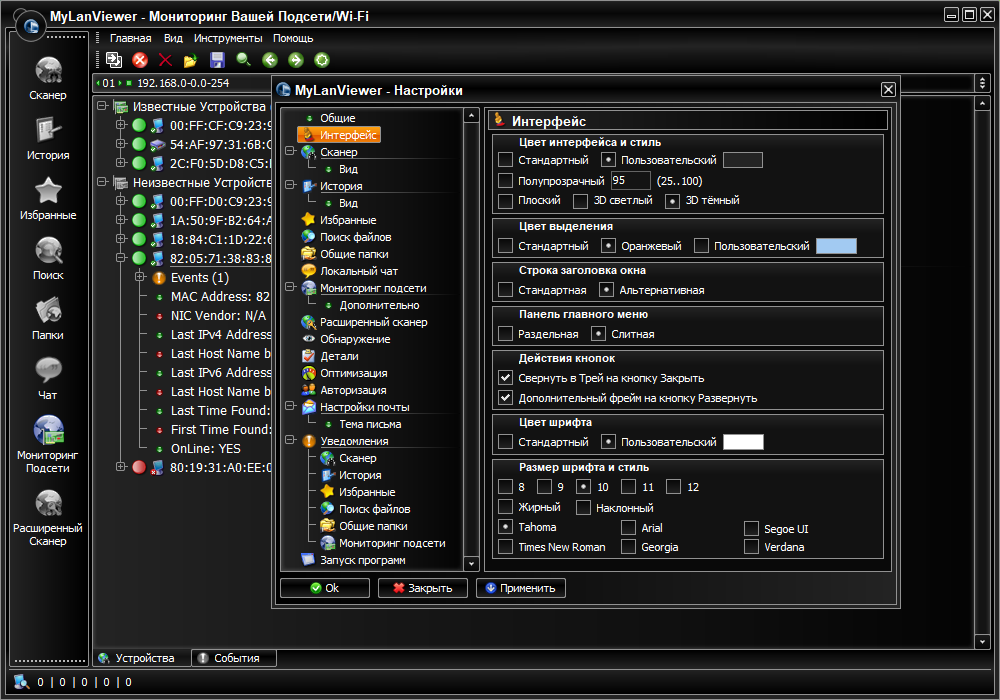Viewport: 1000px width, 700px height.
Task: Pick the custom interface color swatch
Action: pos(743,160)
